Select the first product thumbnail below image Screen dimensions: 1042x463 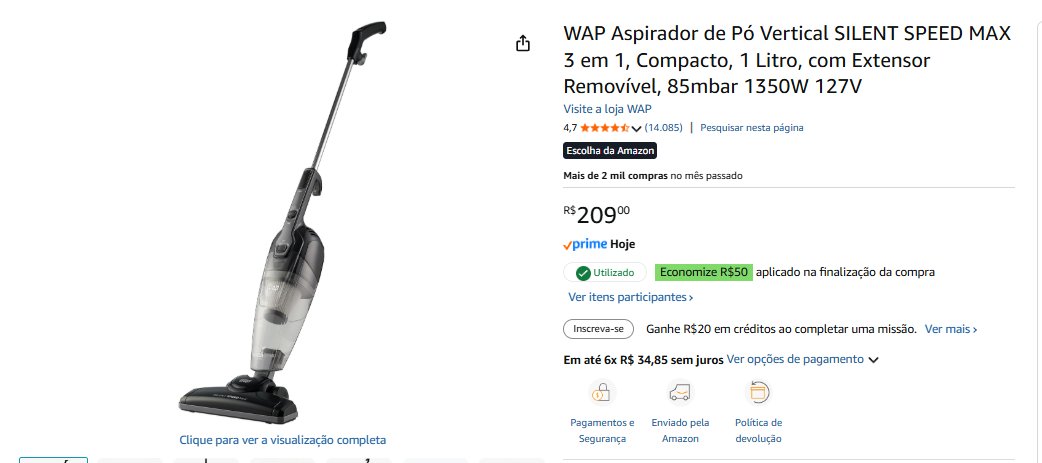click(x=53, y=460)
